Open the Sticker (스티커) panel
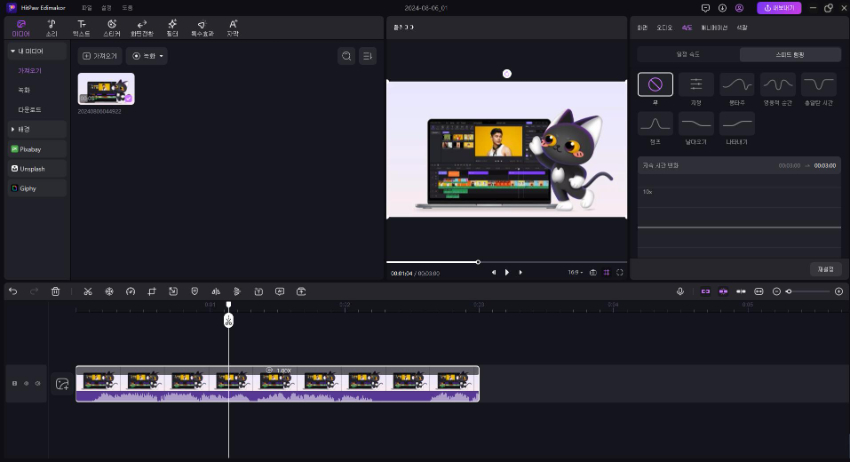 tap(111, 26)
